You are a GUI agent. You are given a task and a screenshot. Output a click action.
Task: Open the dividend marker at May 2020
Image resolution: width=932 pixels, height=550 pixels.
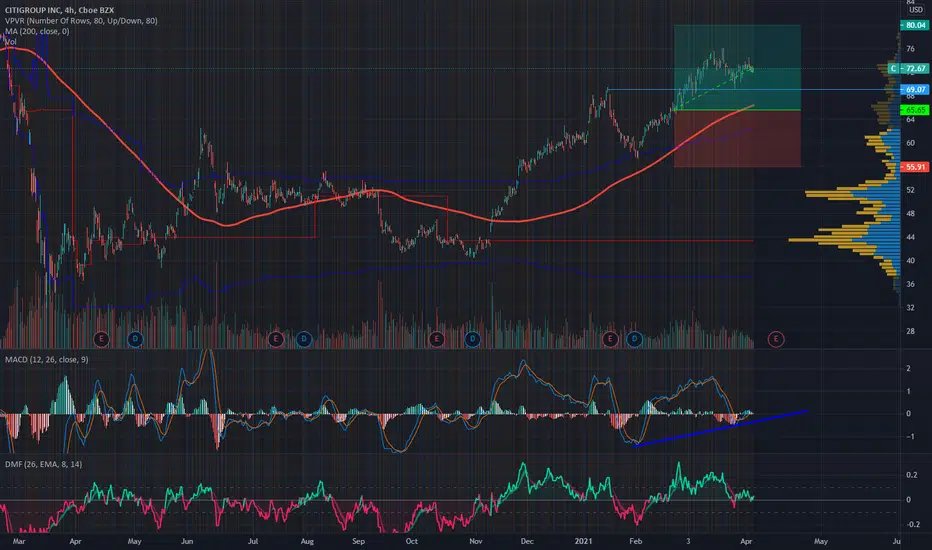click(x=135, y=339)
